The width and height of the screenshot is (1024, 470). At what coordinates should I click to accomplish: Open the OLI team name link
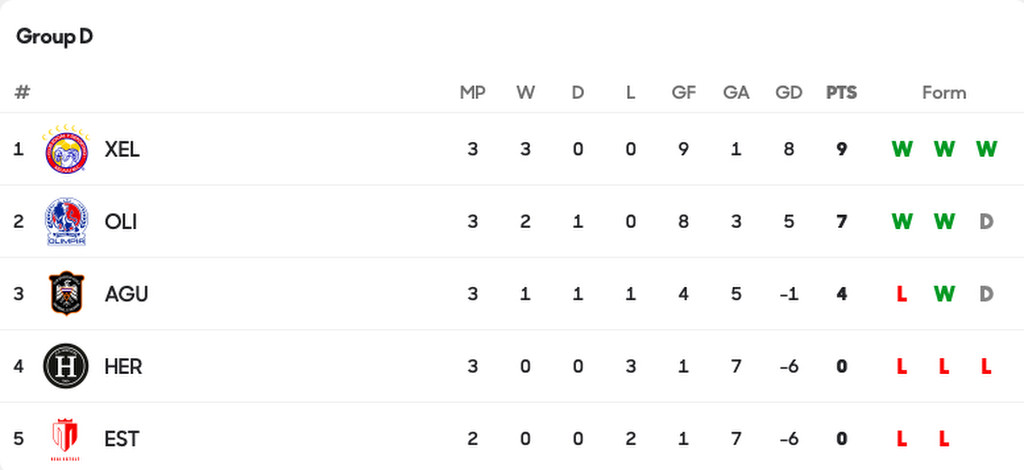[x=120, y=221]
